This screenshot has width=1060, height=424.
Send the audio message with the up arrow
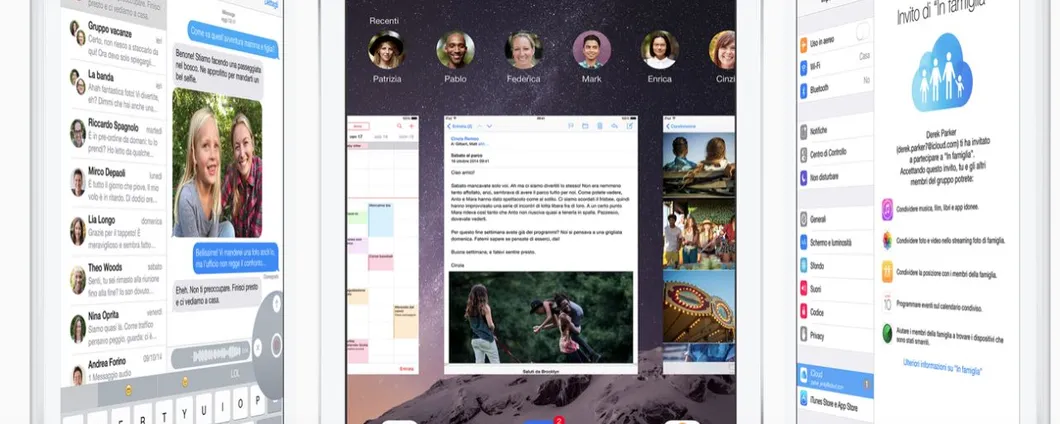coord(276,304)
